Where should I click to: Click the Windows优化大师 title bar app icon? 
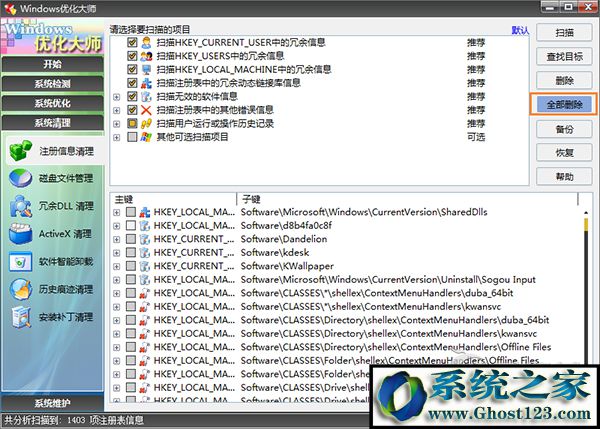point(10,8)
